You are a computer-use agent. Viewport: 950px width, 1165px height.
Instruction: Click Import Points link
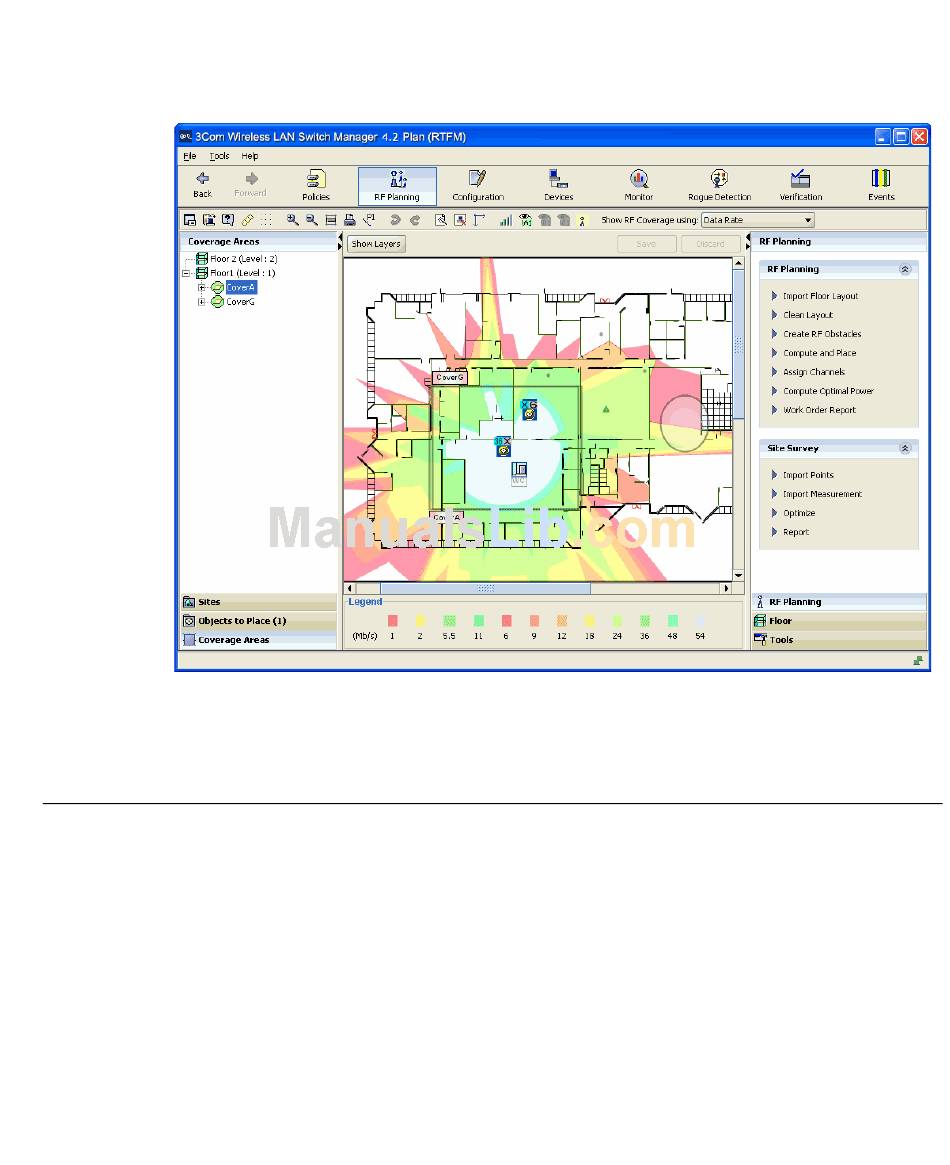tap(808, 475)
